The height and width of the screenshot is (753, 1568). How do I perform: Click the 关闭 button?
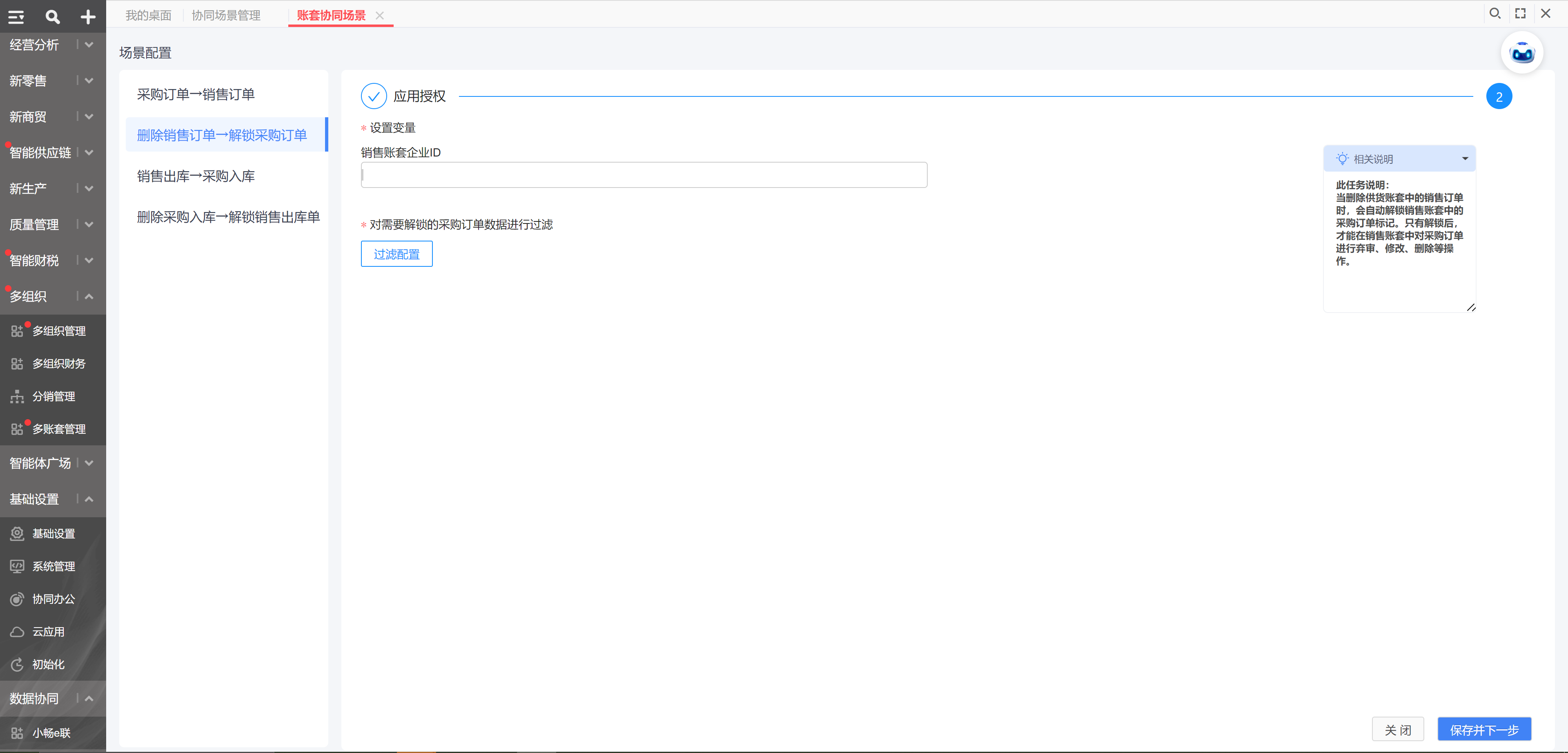[1398, 729]
